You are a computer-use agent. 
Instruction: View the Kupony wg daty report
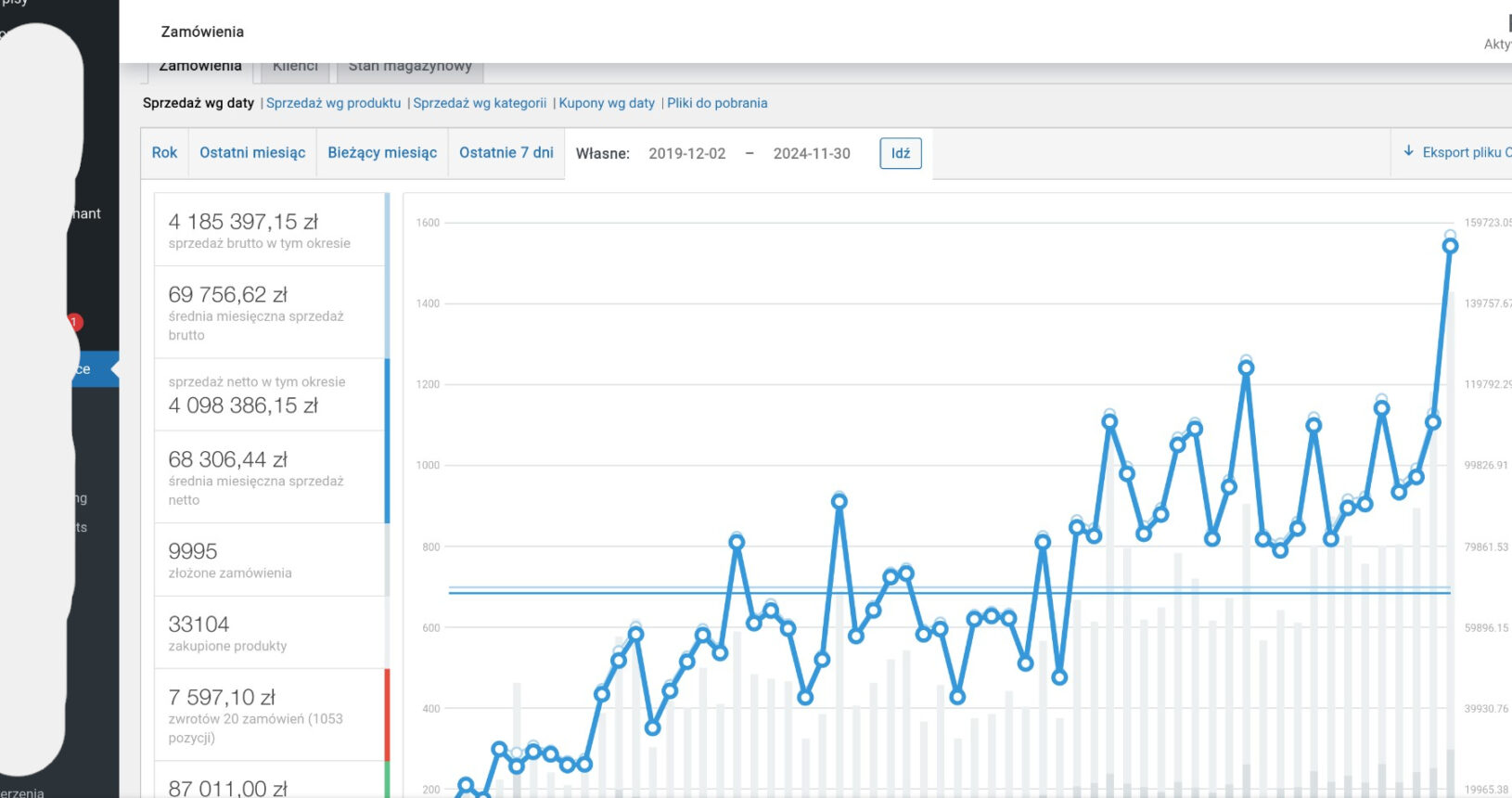[607, 103]
